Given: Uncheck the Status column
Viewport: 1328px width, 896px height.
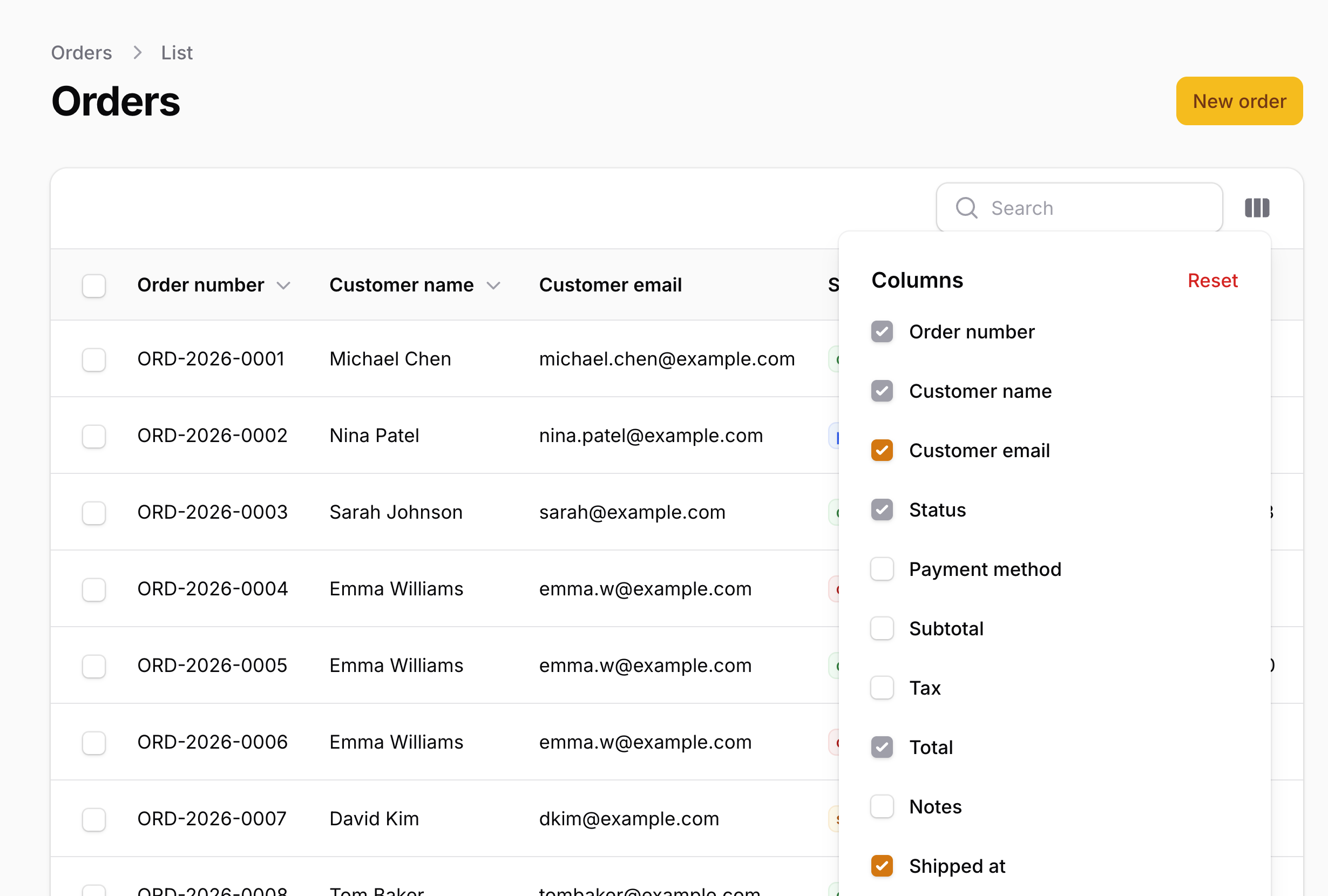Looking at the screenshot, I should point(882,509).
